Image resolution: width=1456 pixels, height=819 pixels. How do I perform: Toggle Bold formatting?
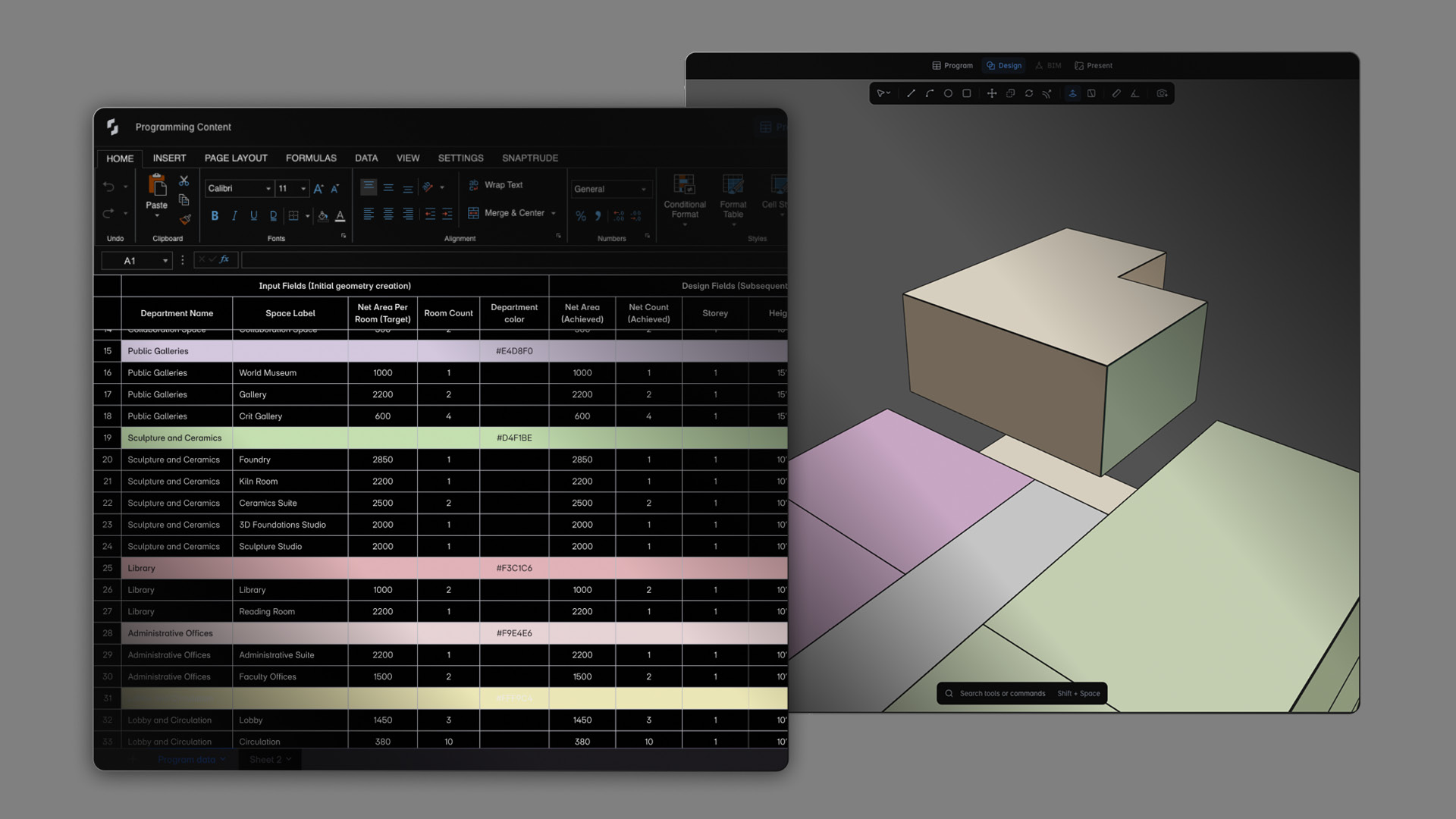coord(215,216)
